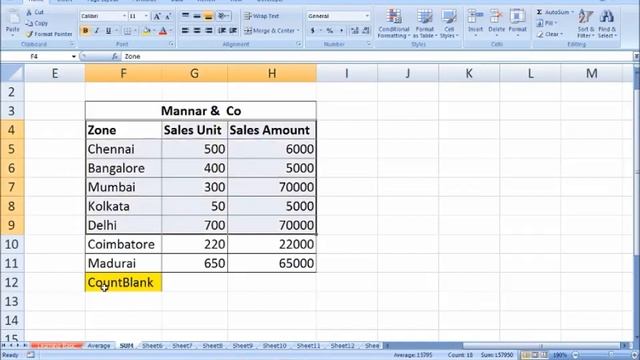Toggle Align Text Left
The image size is (640, 360).
tap(185, 31)
